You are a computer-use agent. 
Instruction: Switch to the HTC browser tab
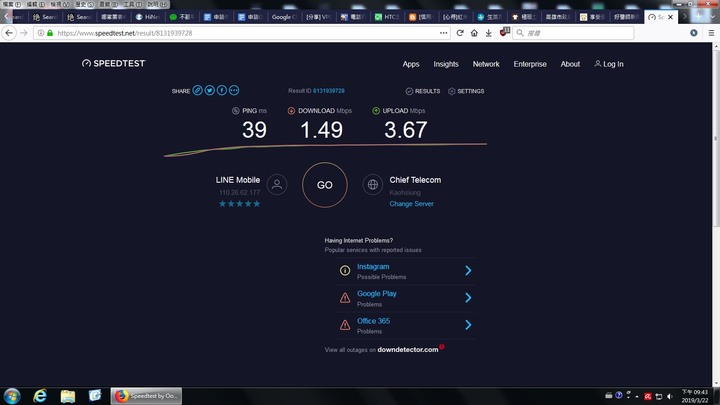pos(387,17)
